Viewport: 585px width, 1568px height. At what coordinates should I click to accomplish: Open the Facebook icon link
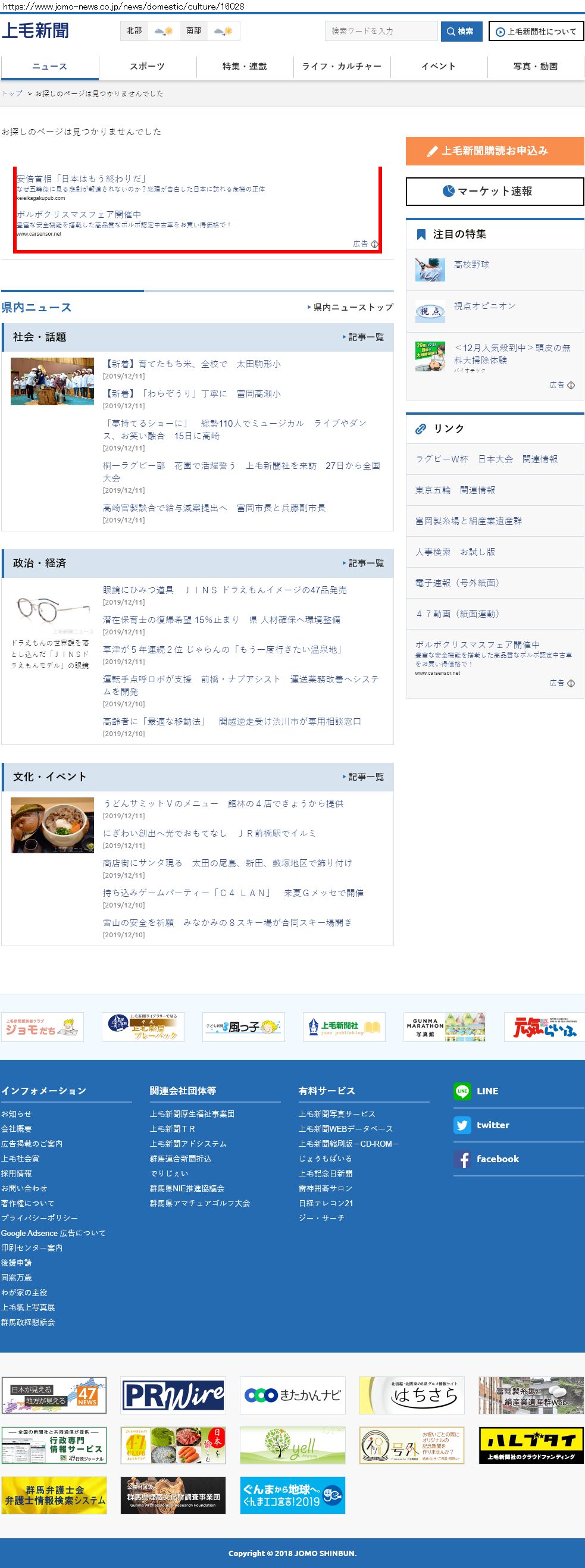pyautogui.click(x=462, y=1159)
